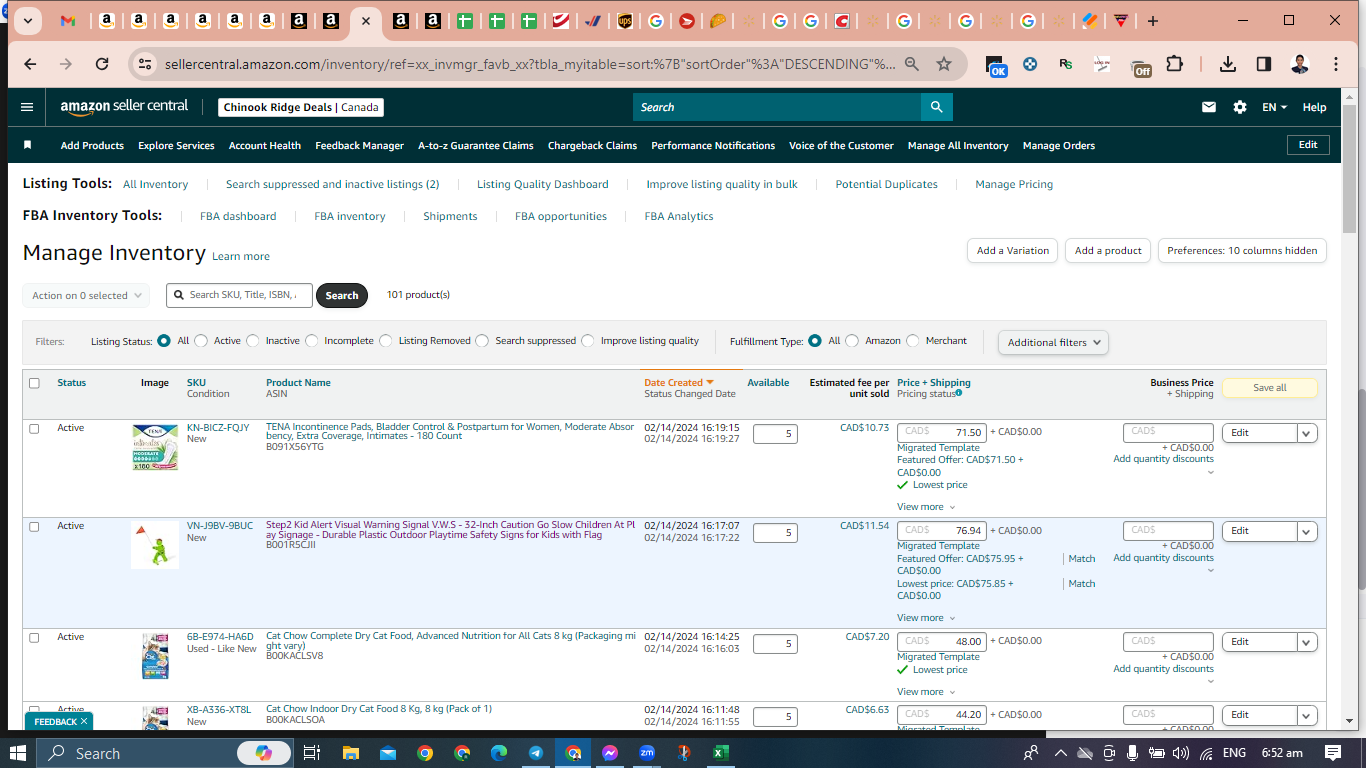
Task: Open Edit dropdown arrow for TENA Incontinence Pads
Action: coord(1307,433)
